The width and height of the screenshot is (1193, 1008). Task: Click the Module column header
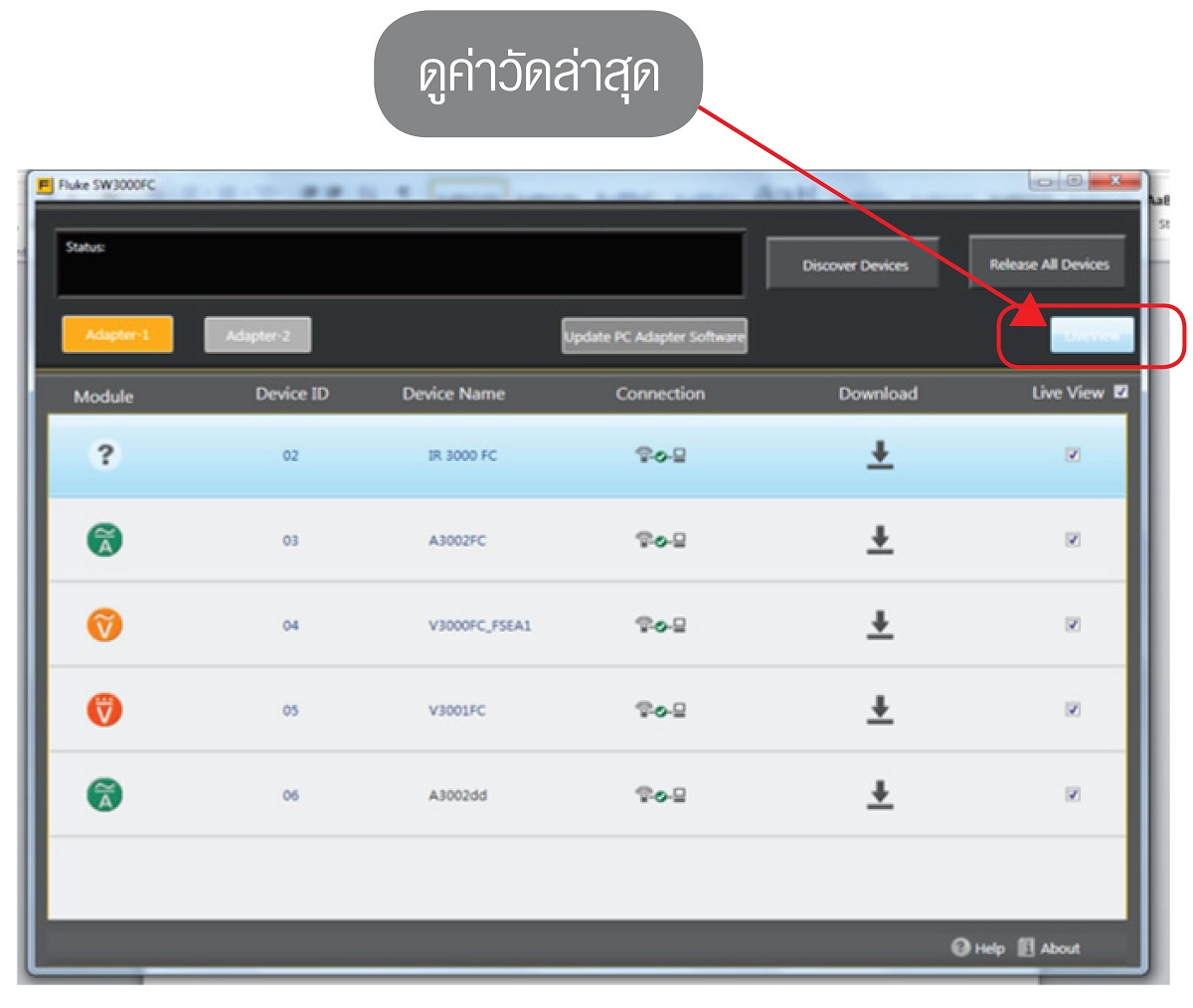[x=103, y=397]
